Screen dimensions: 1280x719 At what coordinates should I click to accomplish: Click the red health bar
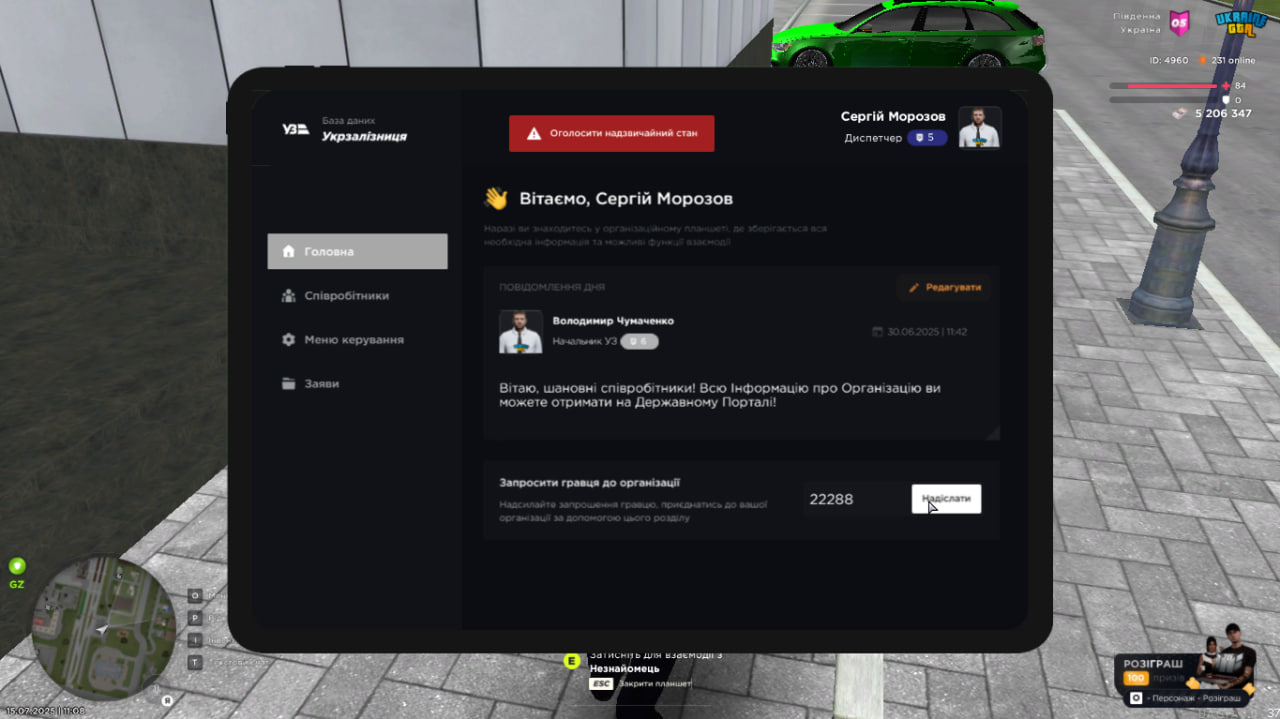(1164, 86)
